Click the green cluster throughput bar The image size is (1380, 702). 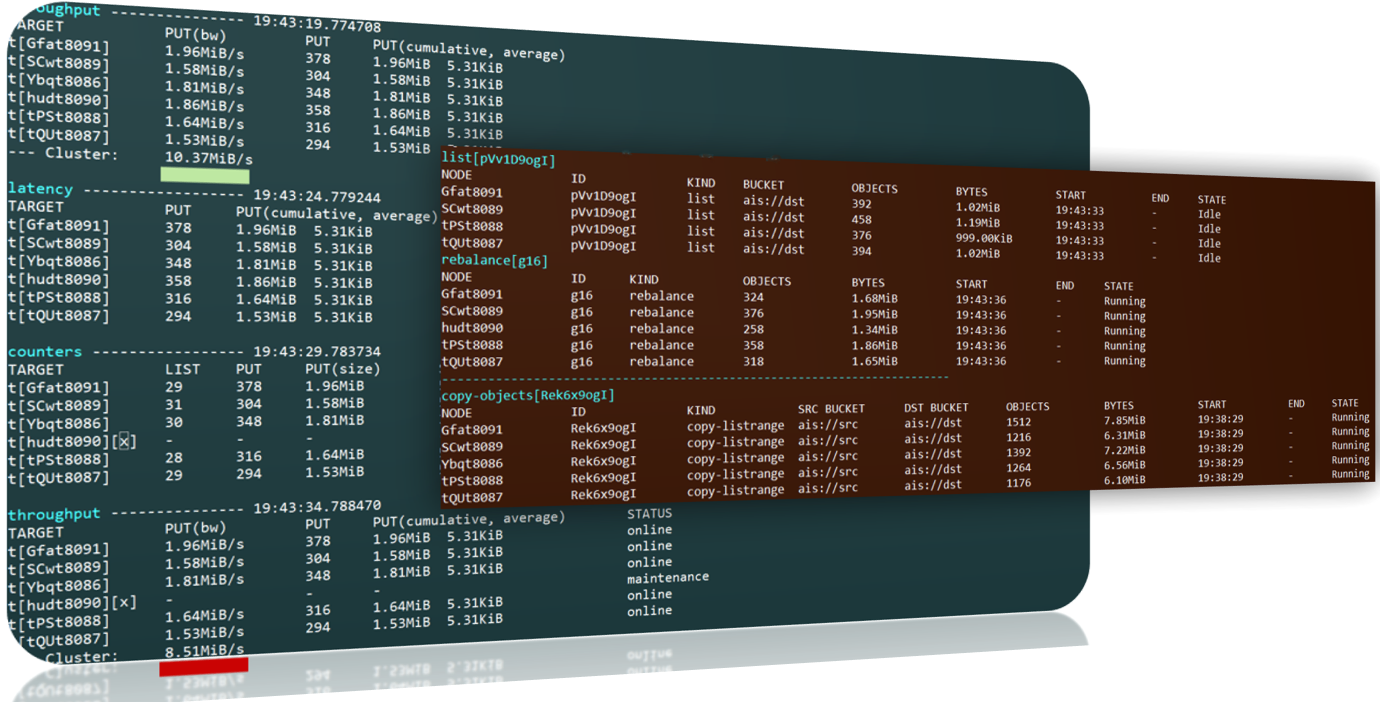pyautogui.click(x=203, y=173)
